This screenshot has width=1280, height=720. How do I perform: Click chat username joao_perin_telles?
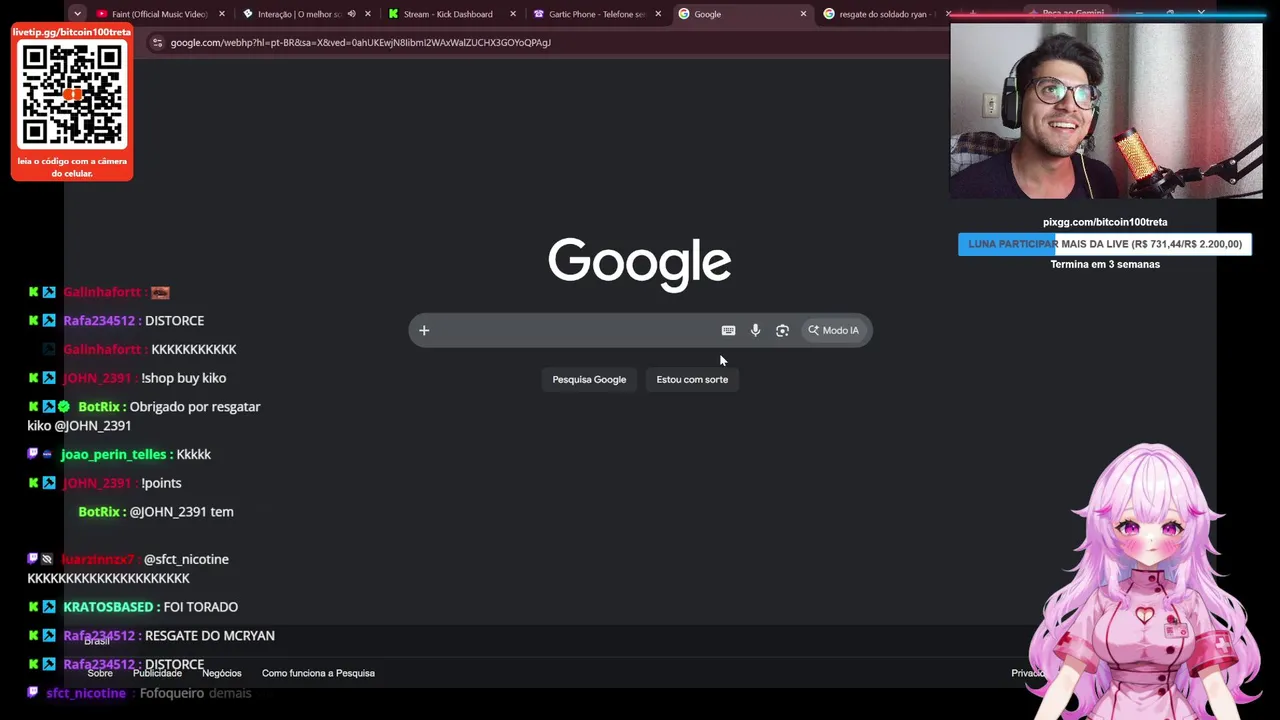[113, 455]
